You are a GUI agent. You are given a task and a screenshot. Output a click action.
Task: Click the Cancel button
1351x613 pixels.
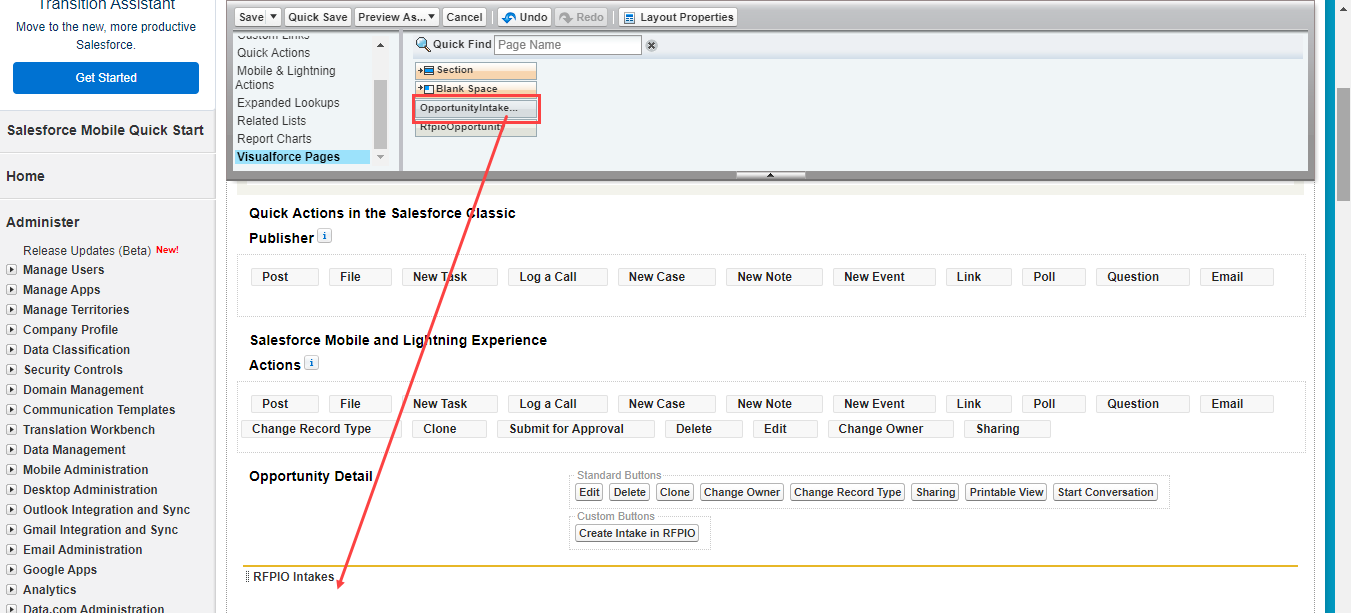(464, 17)
